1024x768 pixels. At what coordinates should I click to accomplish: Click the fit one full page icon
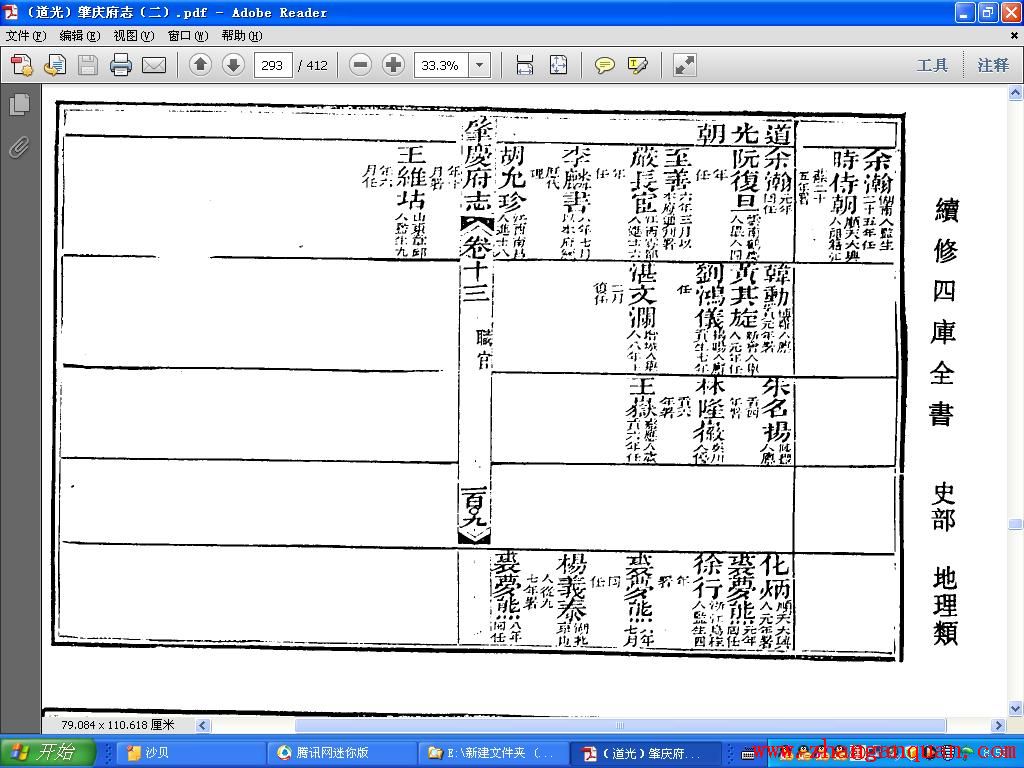tap(558, 65)
